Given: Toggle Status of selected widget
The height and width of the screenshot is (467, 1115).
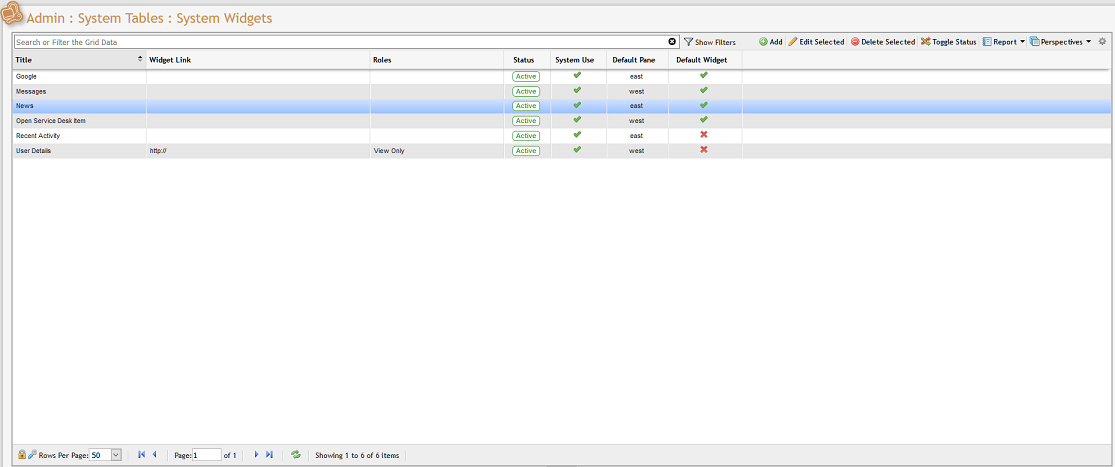Looking at the screenshot, I should click(948, 42).
